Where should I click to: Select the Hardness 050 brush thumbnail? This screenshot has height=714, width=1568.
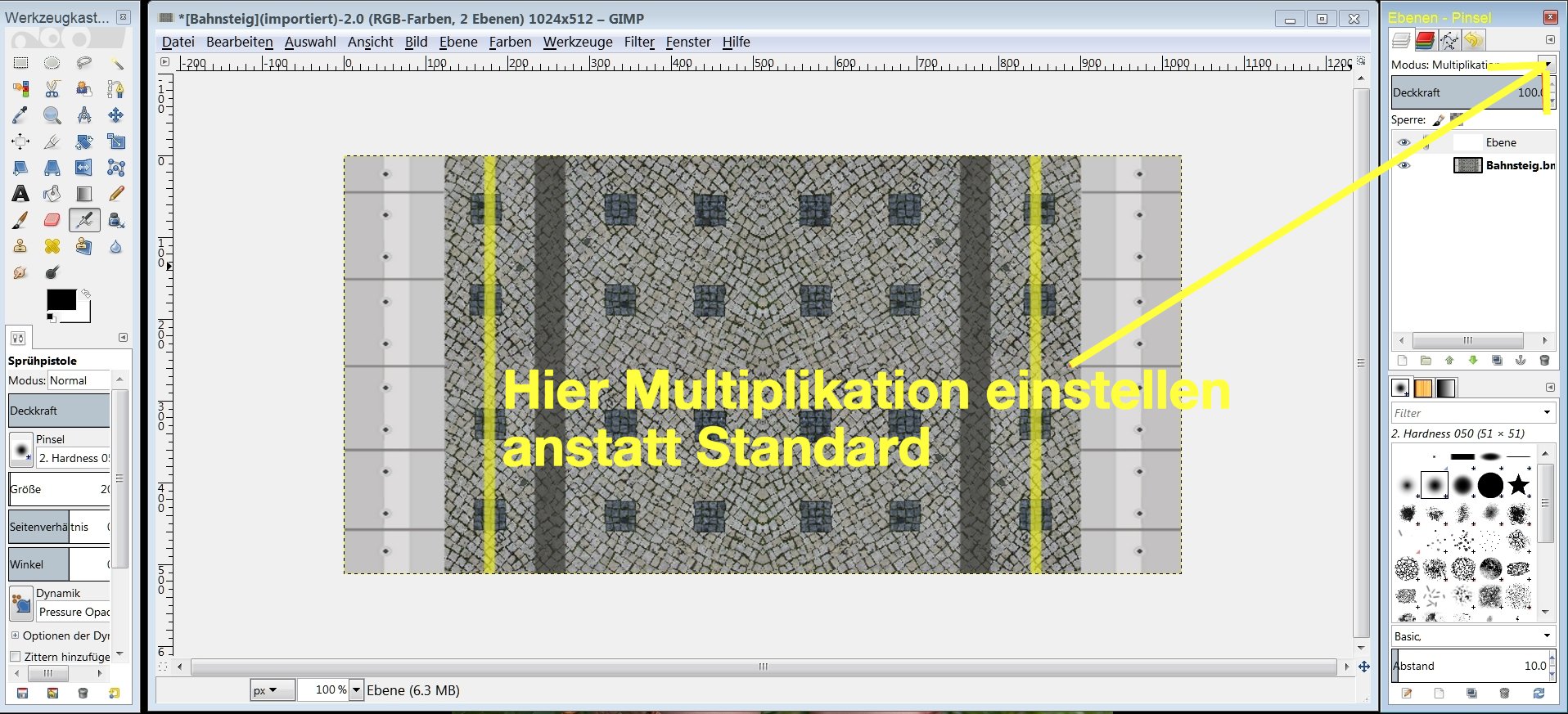tap(1435, 485)
